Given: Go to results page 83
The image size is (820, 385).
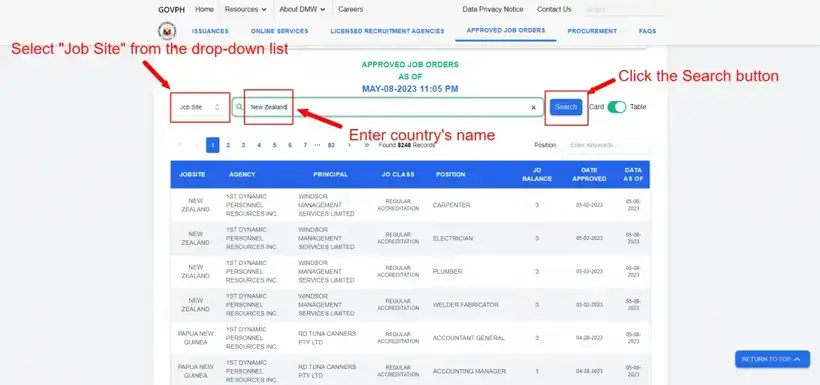Looking at the screenshot, I should 331,145.
